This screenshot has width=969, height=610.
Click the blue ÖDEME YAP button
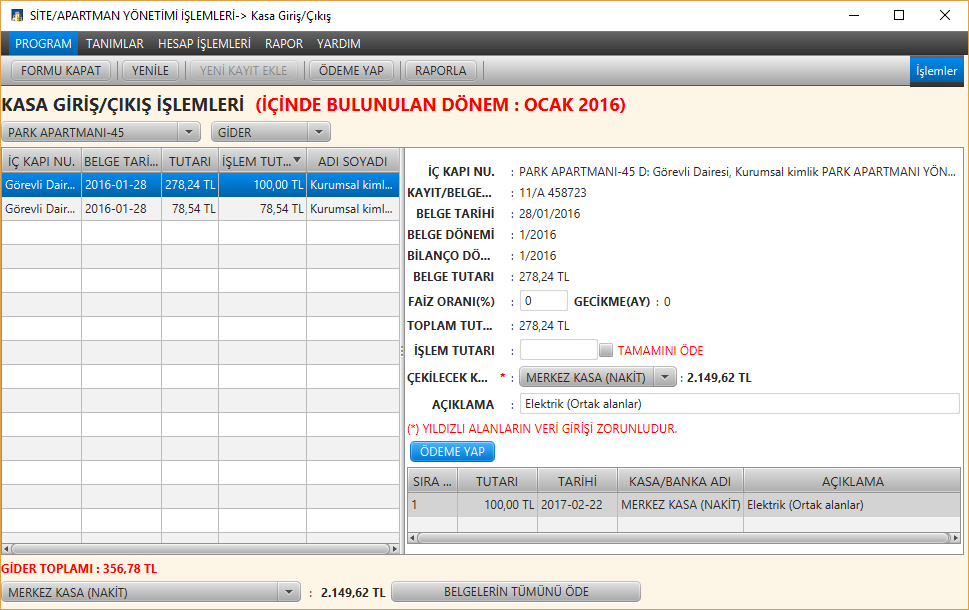(x=451, y=451)
